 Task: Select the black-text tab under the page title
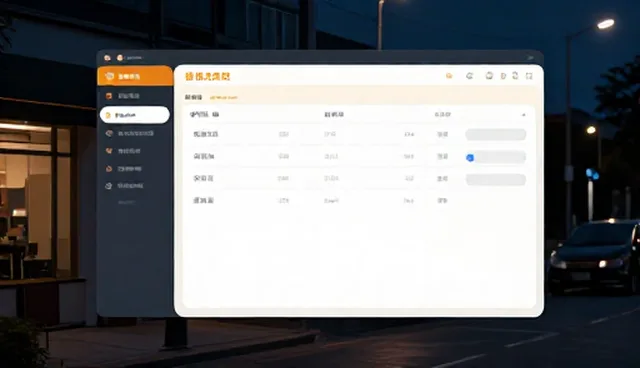(193, 97)
